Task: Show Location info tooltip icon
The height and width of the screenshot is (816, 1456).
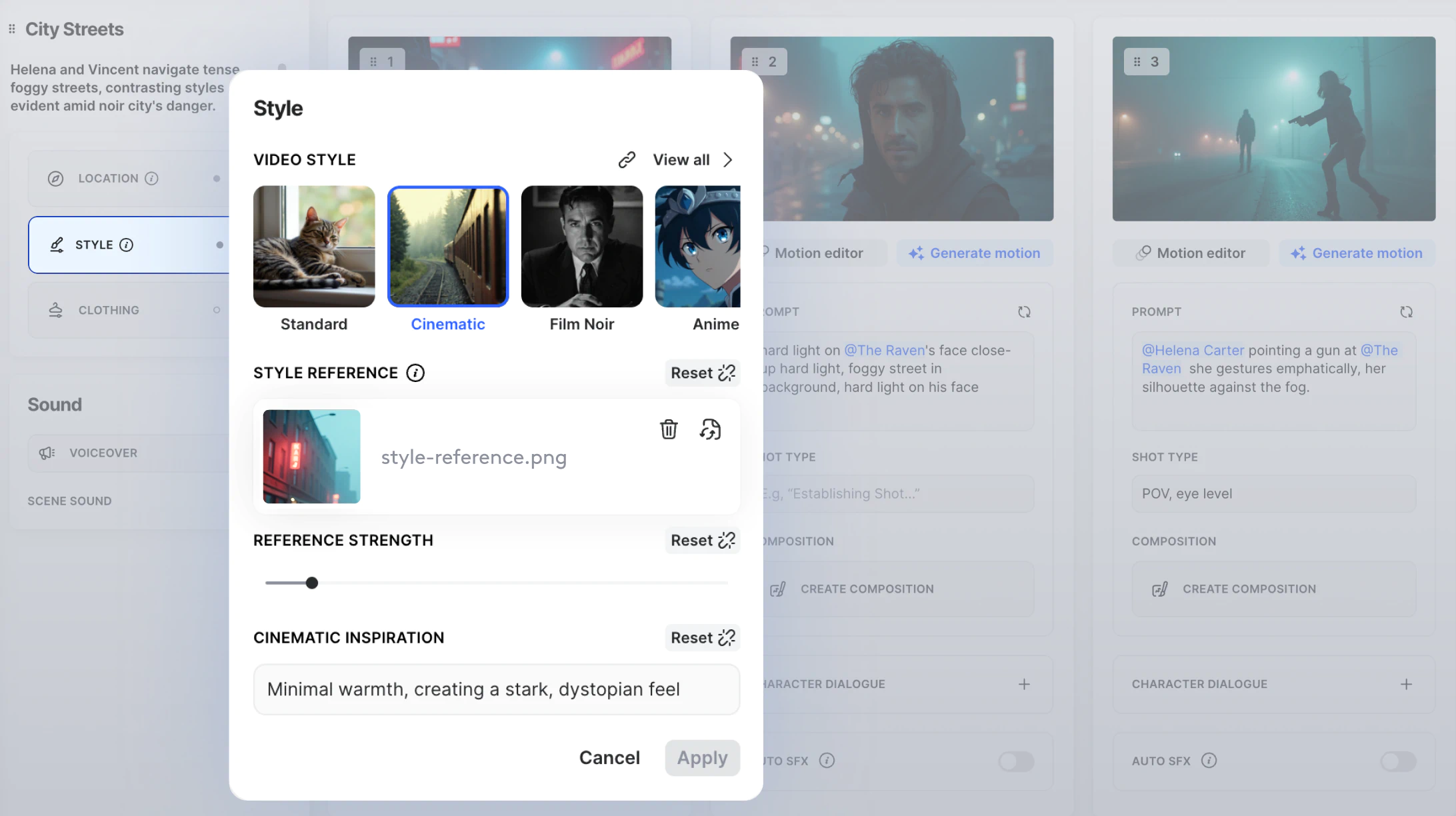Action: (x=152, y=179)
